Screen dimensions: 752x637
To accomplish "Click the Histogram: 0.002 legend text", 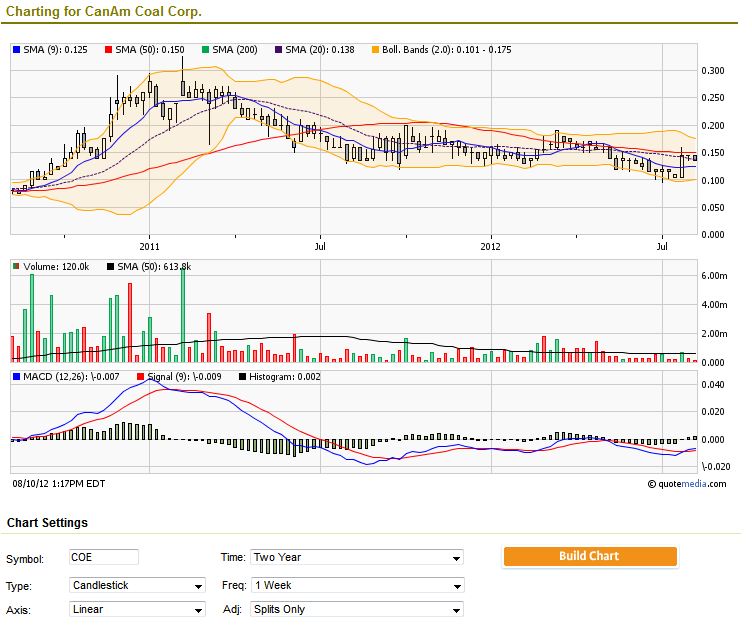I will point(284,377).
